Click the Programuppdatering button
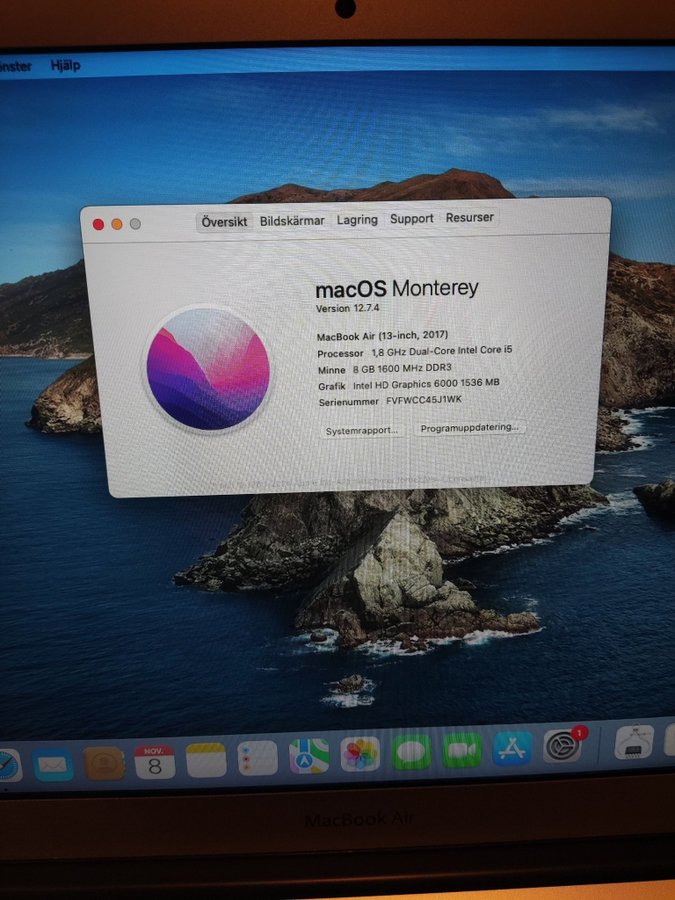Viewport: 675px width, 900px height. coord(470,427)
